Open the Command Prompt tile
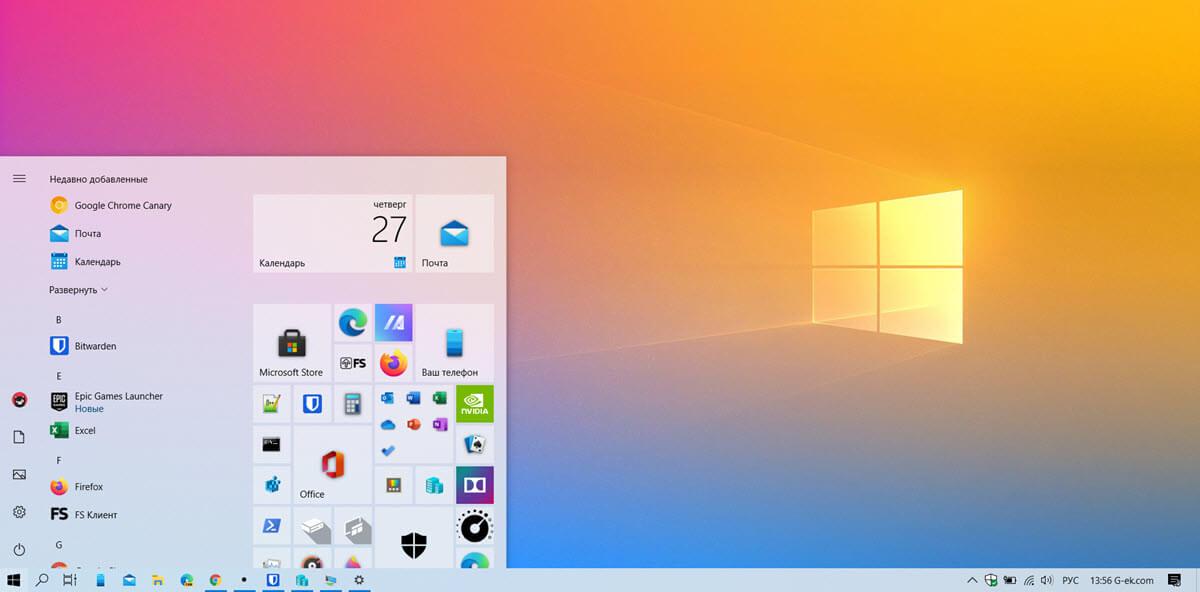Screen dimensions: 1200x592 point(271,444)
